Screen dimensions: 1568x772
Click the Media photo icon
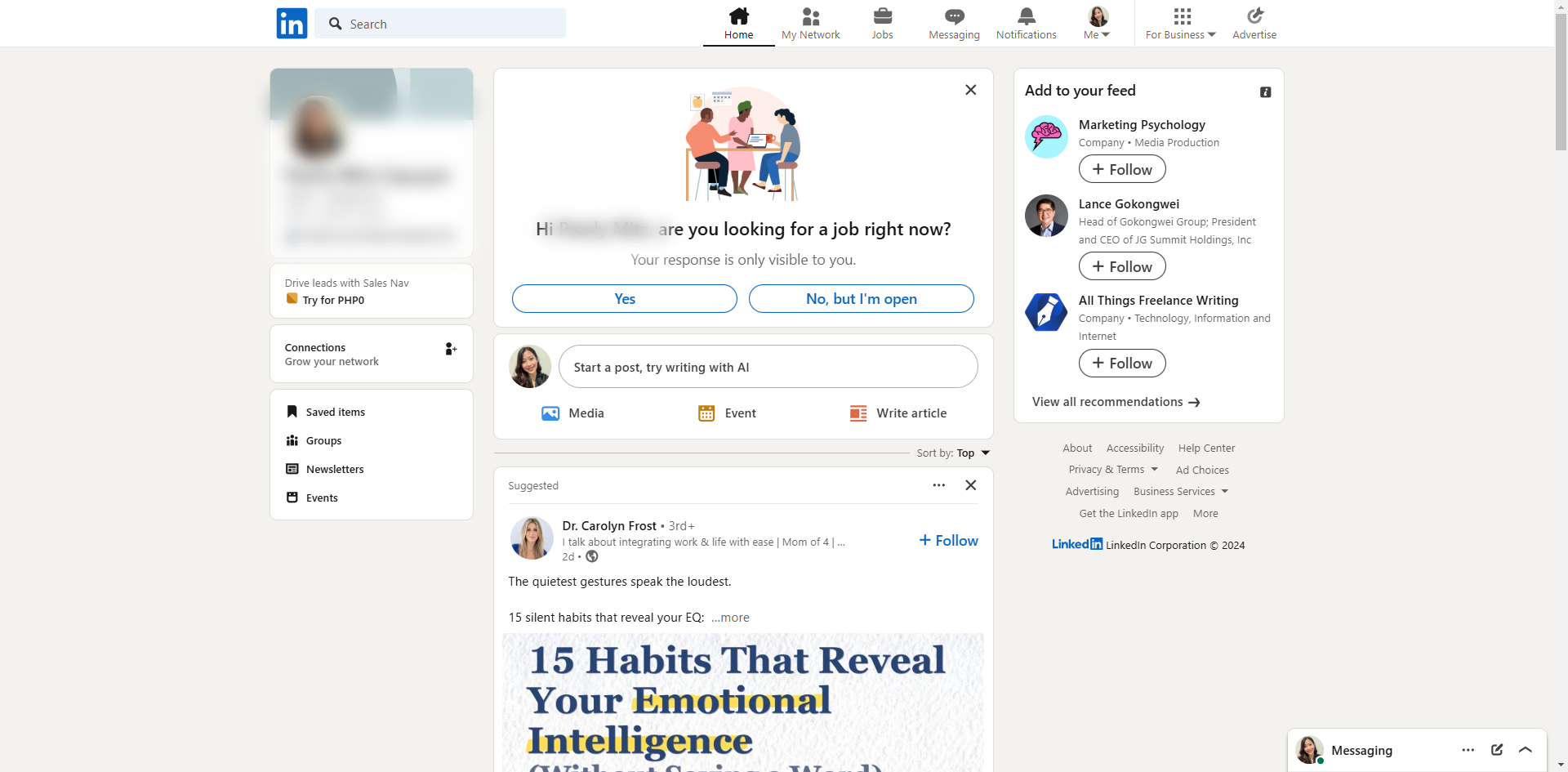click(x=550, y=413)
